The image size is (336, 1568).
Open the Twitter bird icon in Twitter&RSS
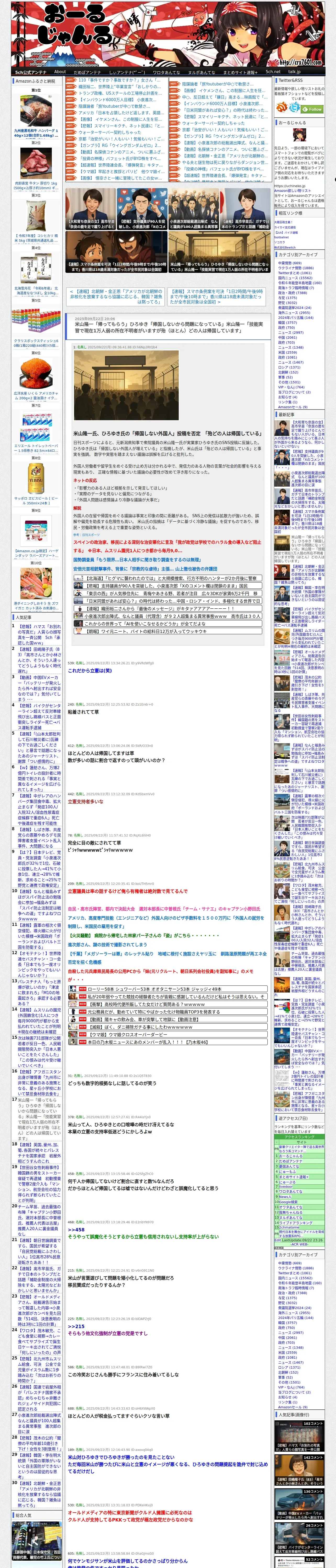point(295,108)
